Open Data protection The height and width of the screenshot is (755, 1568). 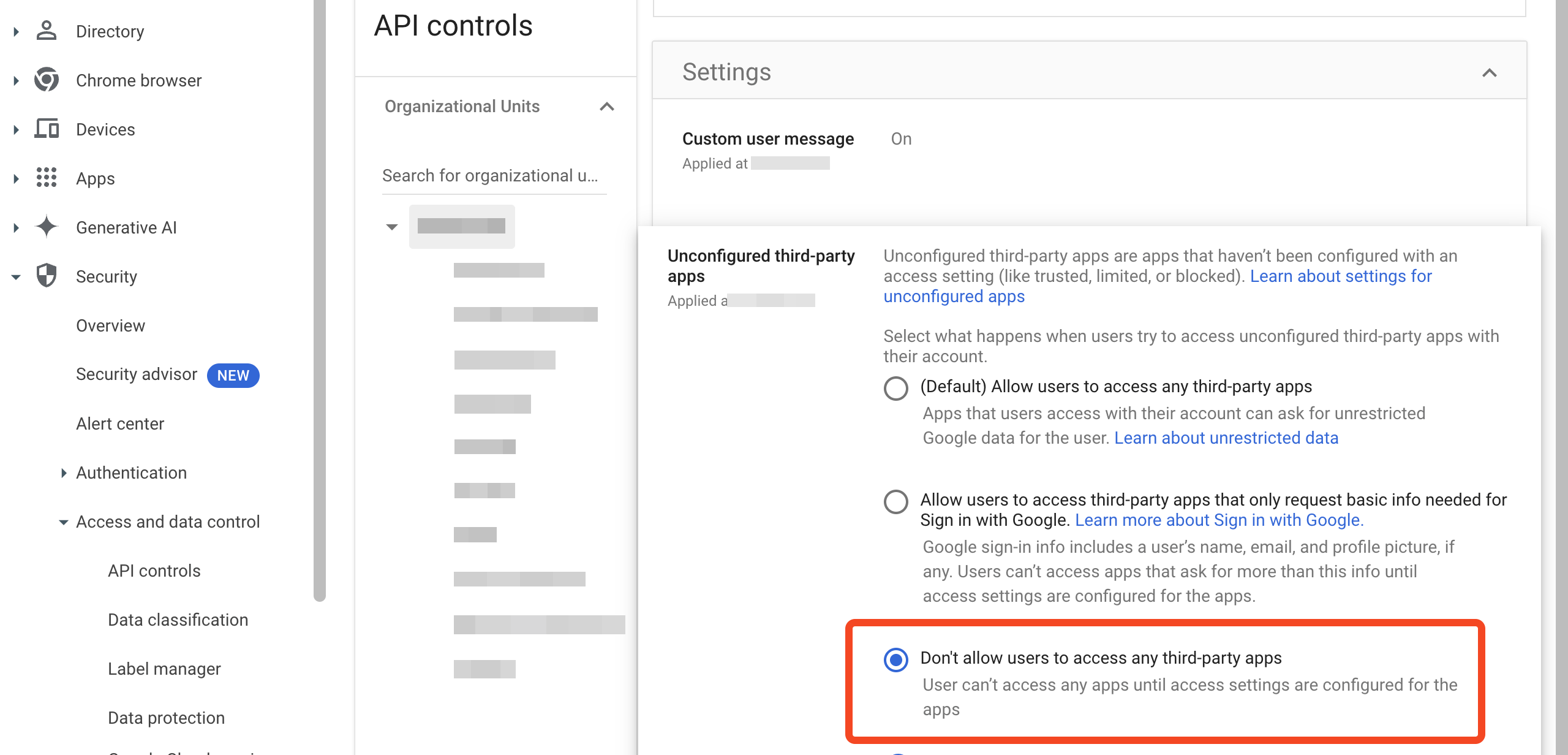click(x=167, y=718)
